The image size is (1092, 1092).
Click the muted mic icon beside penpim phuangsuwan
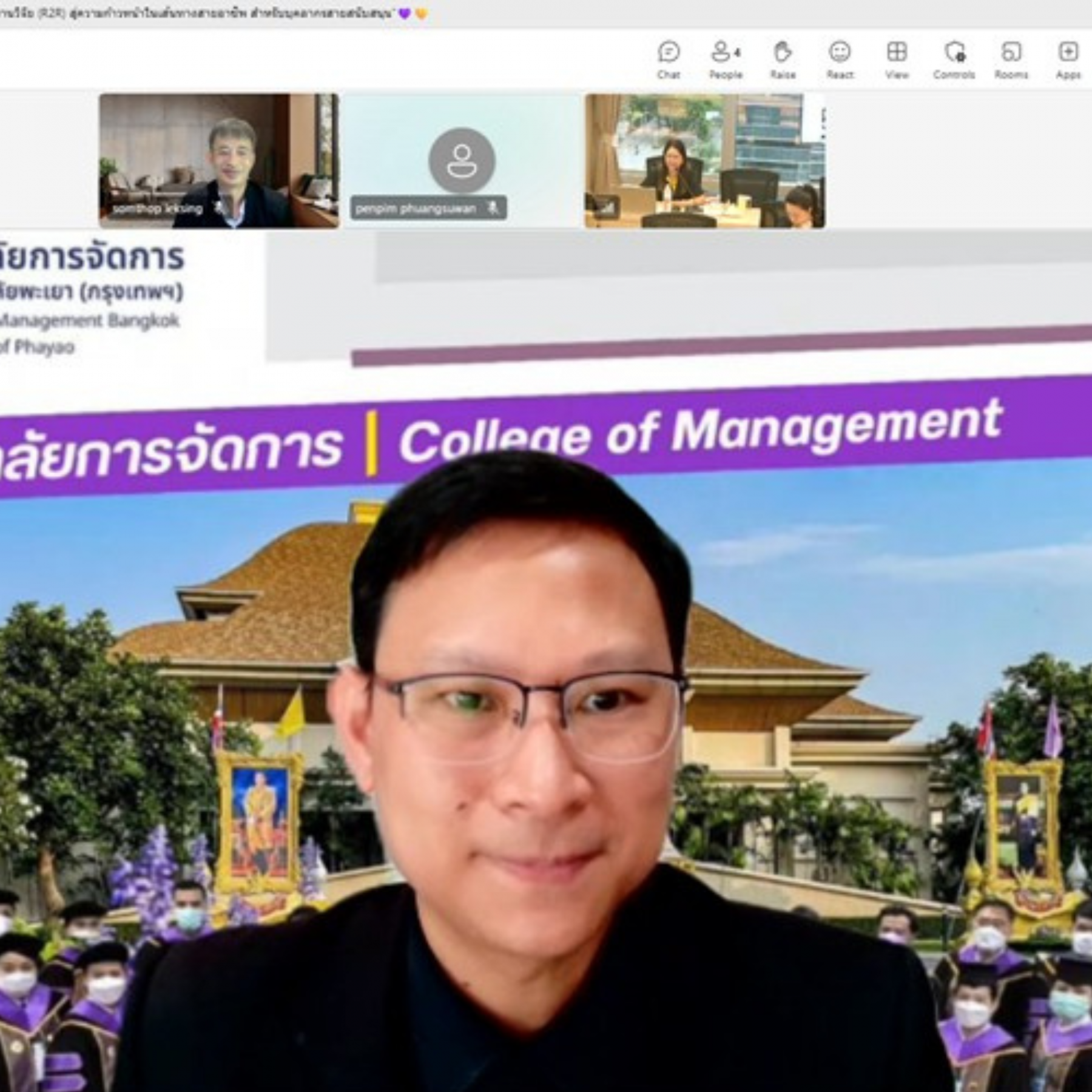(x=493, y=208)
